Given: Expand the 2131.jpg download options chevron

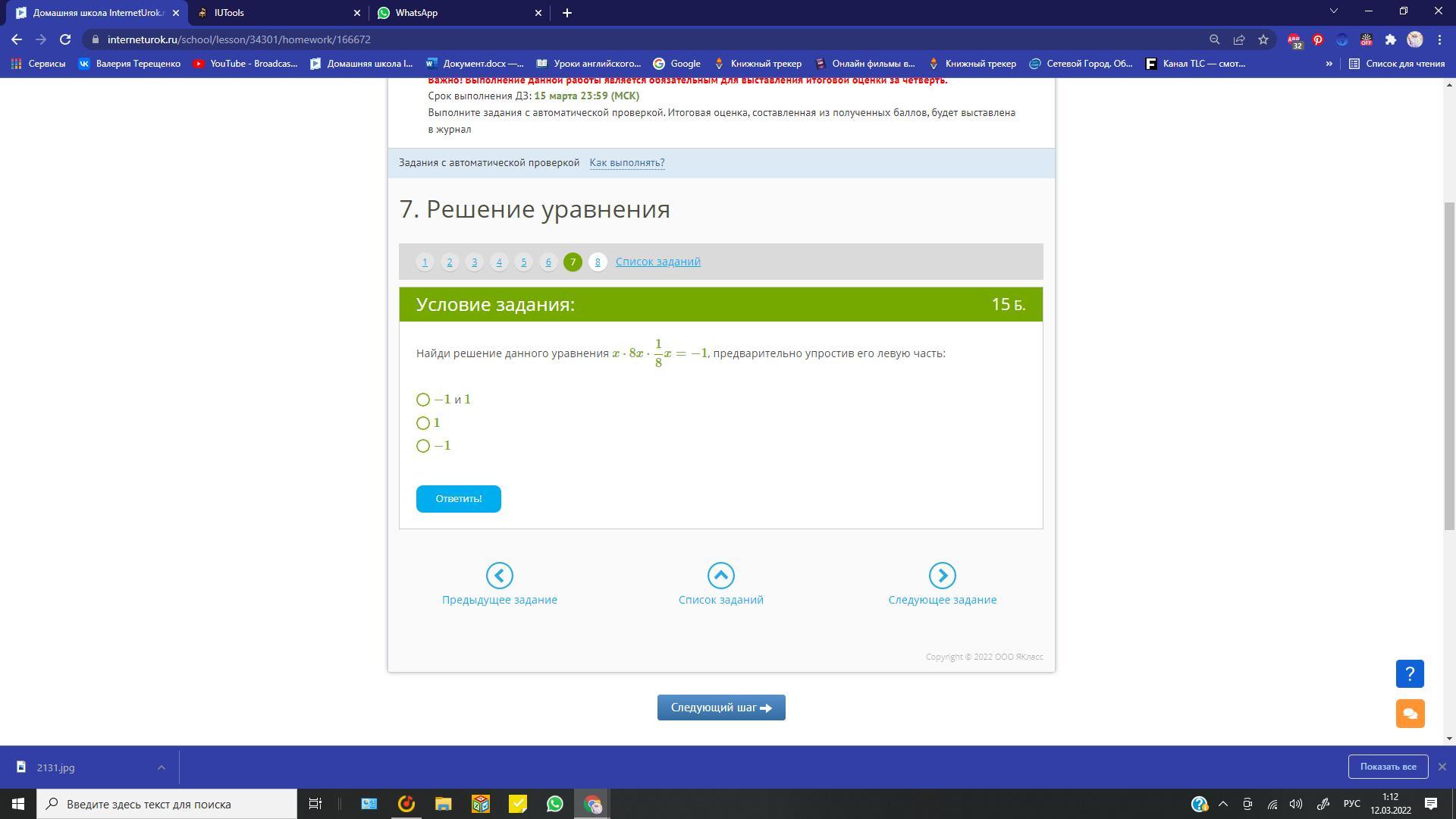Looking at the screenshot, I should (161, 767).
